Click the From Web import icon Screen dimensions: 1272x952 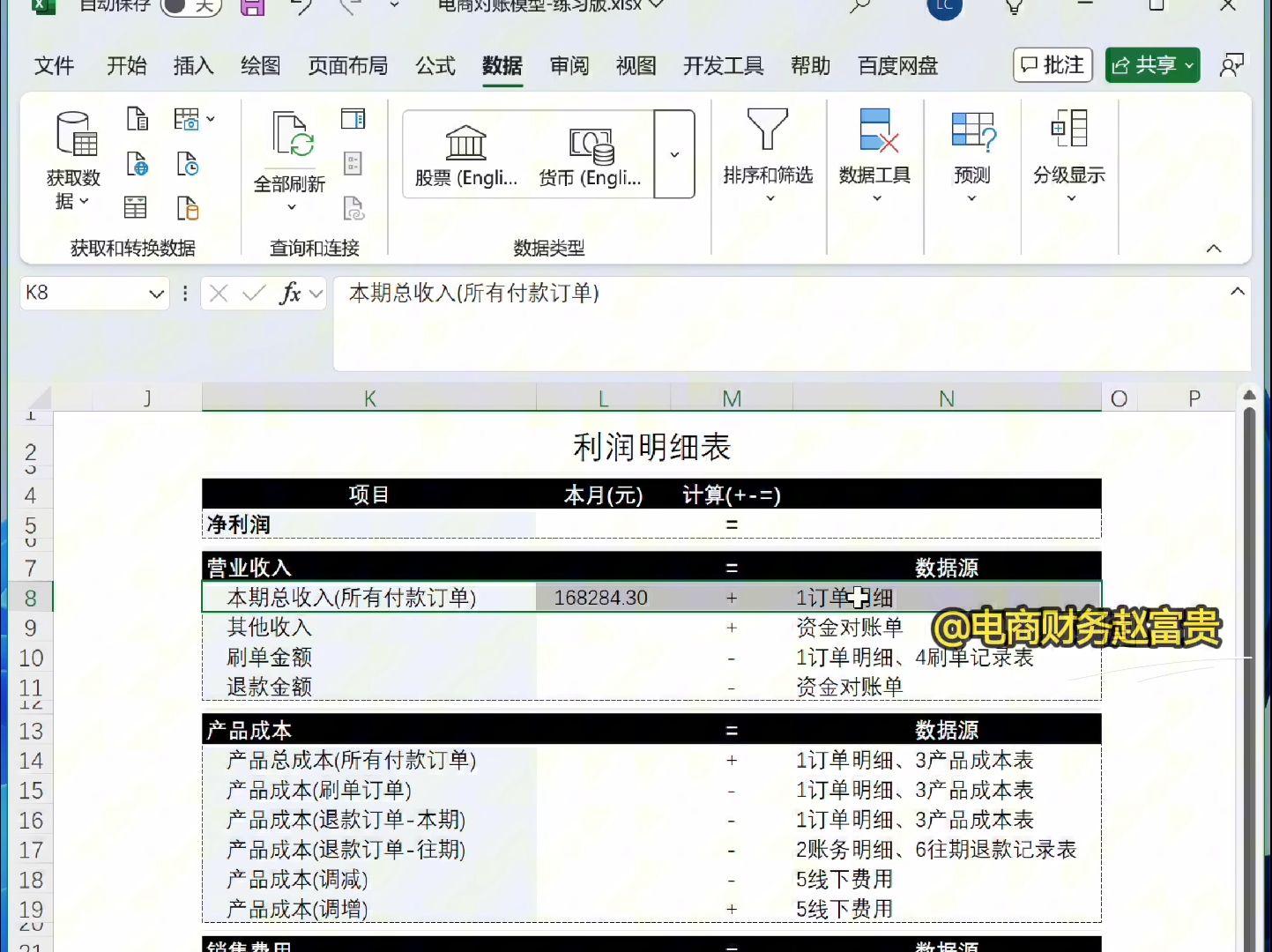(138, 163)
